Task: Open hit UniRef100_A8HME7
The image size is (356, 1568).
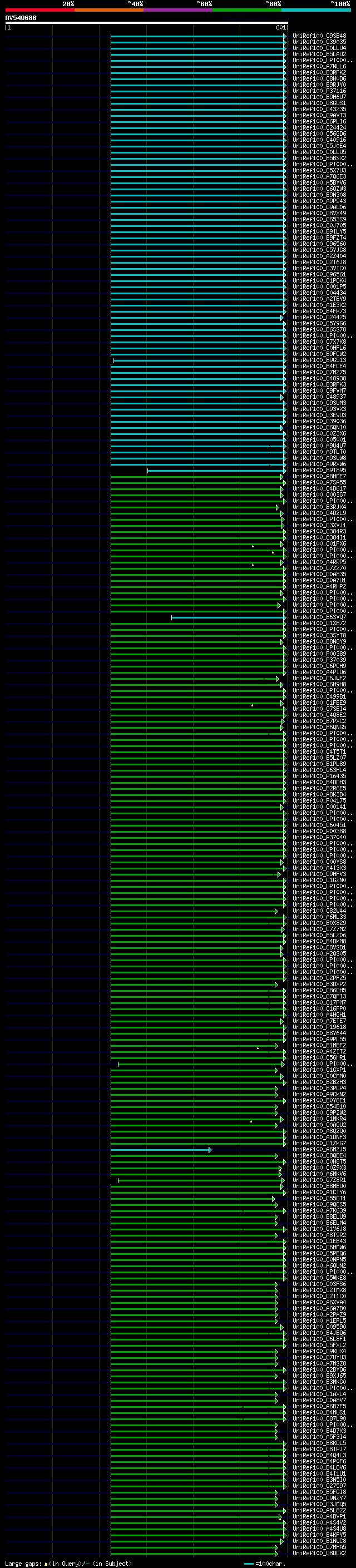Action: point(319,477)
